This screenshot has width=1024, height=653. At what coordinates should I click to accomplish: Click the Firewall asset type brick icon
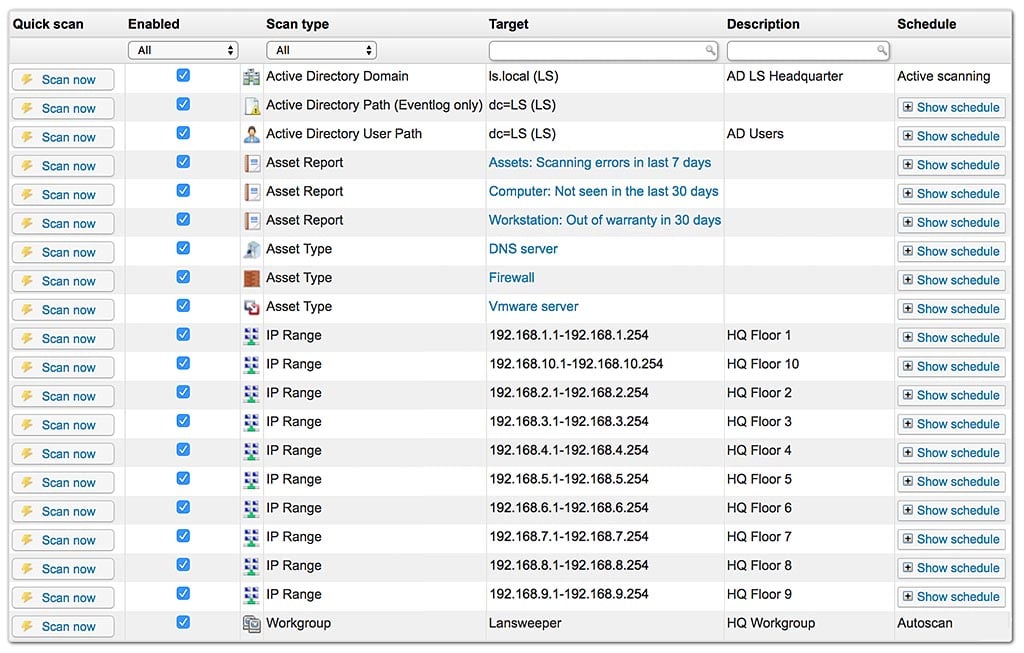251,279
